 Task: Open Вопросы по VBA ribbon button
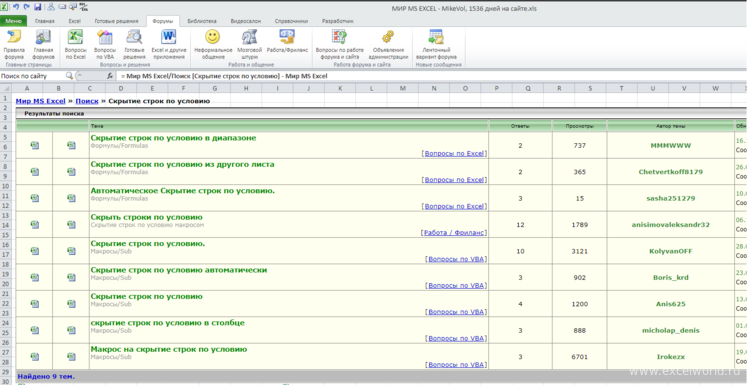click(x=105, y=44)
